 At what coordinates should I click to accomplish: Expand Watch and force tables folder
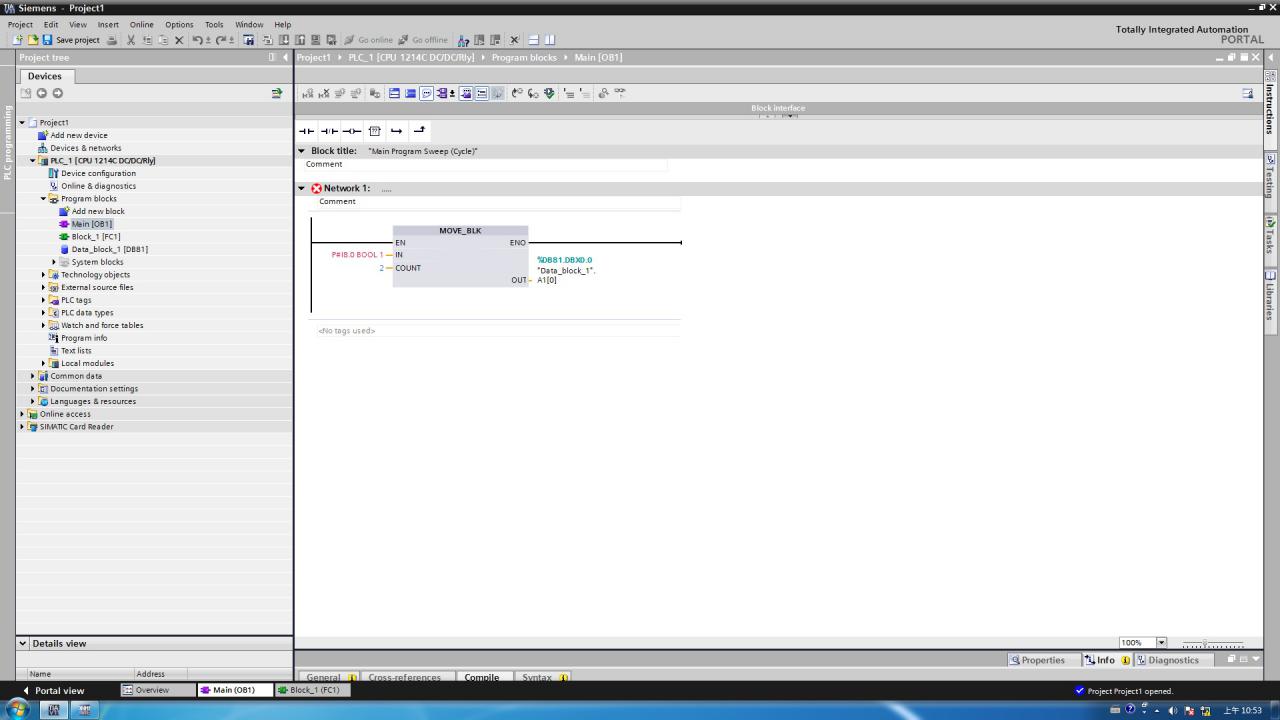pos(44,325)
